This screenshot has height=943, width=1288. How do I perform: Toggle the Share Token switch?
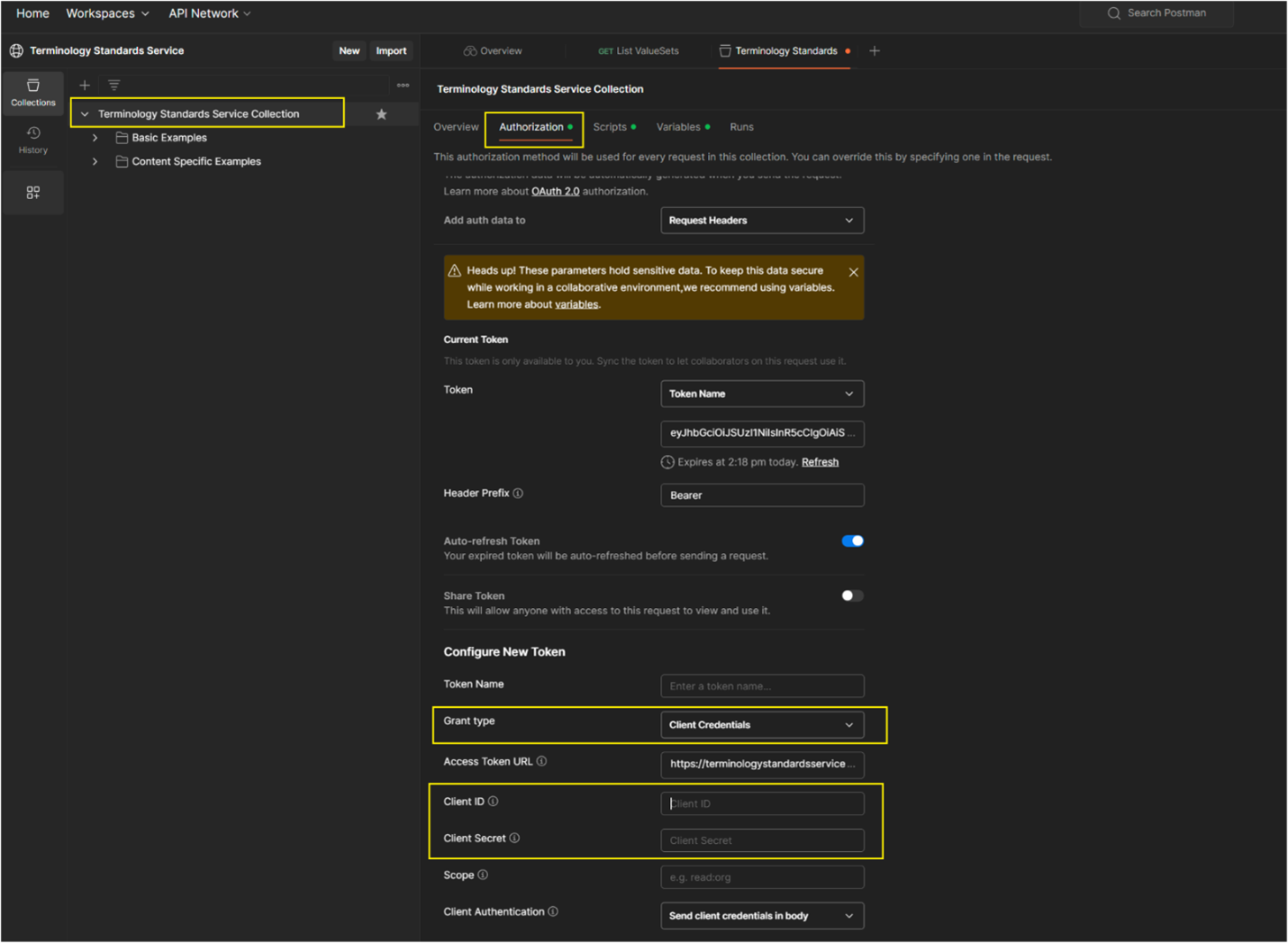(x=852, y=596)
